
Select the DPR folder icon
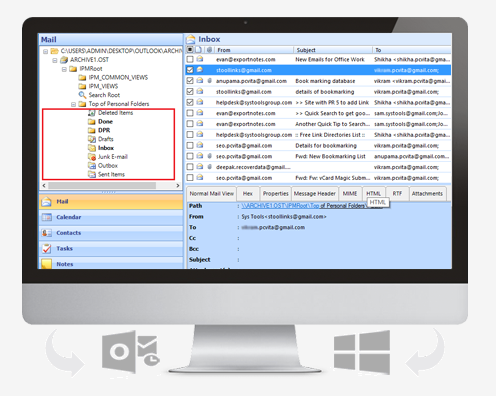(92, 130)
